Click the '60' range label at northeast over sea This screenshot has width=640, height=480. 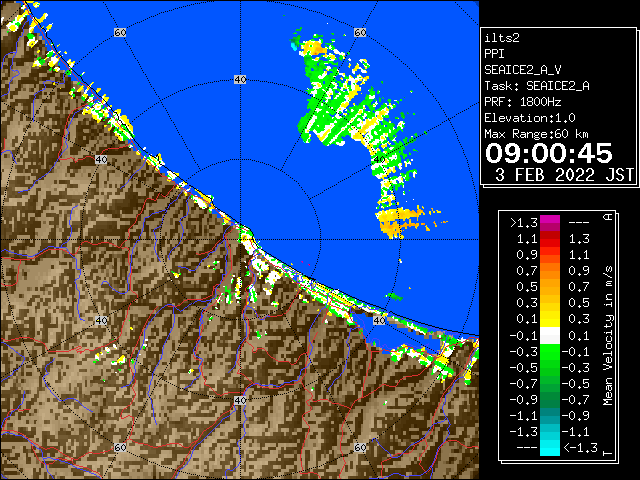(360, 32)
